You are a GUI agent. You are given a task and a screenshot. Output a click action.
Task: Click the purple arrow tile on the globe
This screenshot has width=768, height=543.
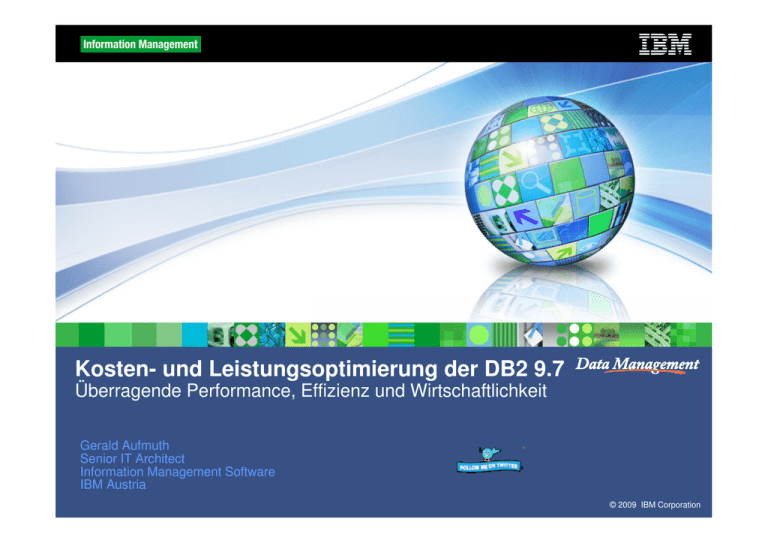click(x=525, y=215)
